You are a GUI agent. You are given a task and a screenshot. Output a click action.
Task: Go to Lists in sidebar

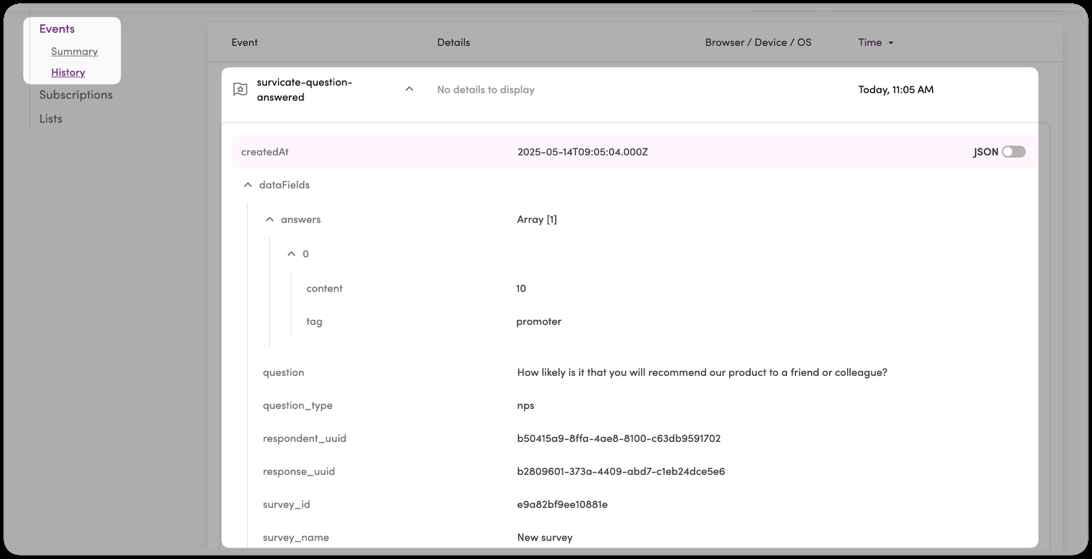tap(50, 119)
